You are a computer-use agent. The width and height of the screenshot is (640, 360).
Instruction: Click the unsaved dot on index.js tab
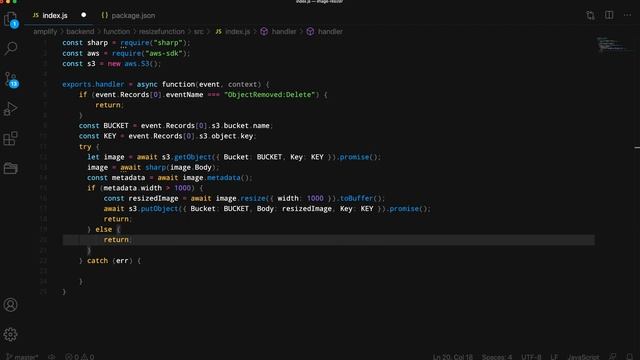[84, 15]
